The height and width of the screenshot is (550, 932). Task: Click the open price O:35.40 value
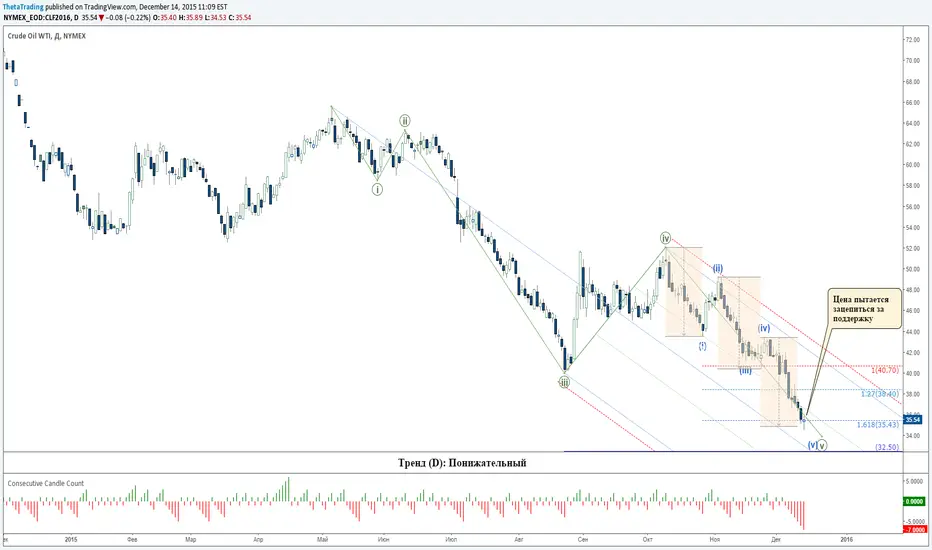pos(165,18)
